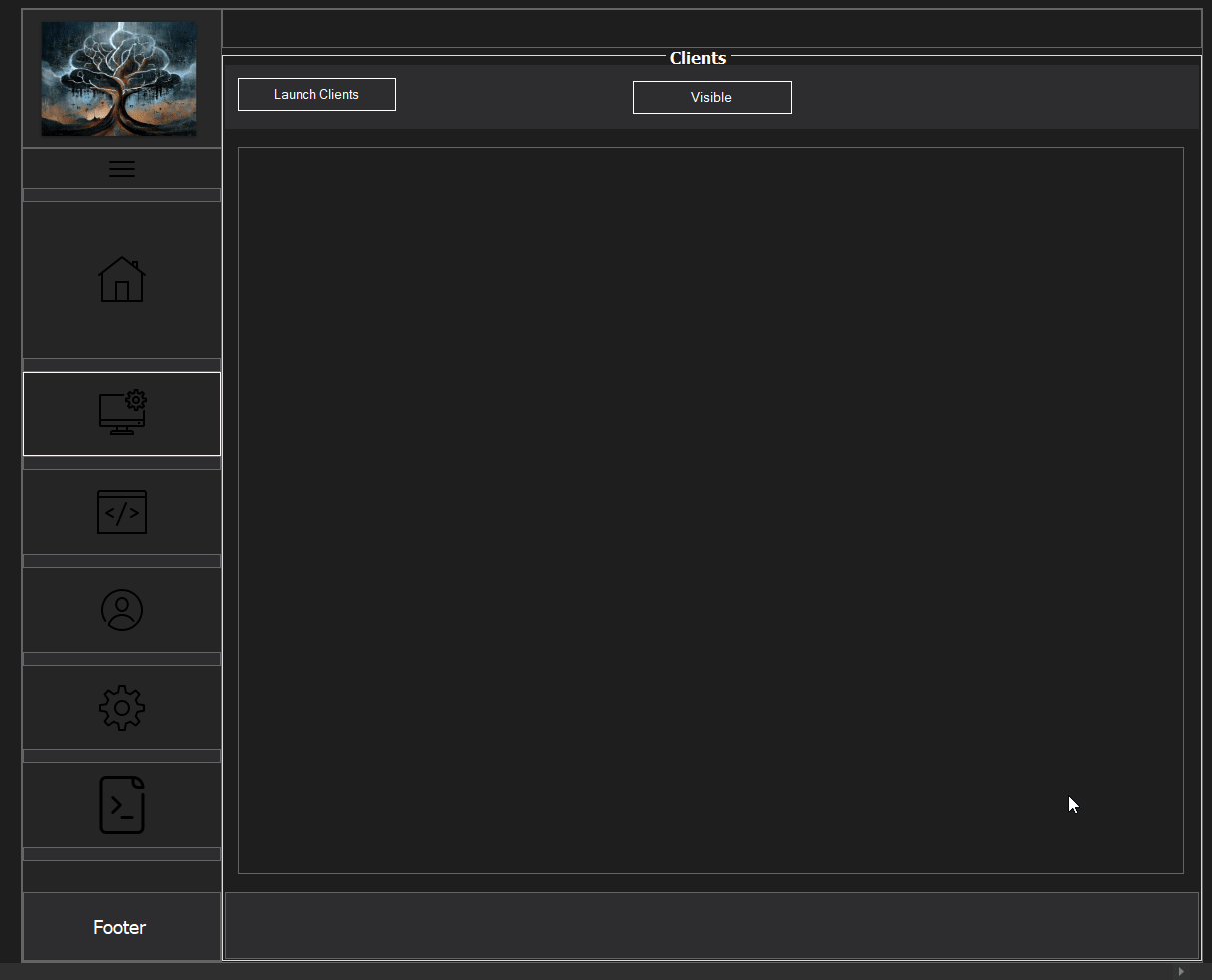The width and height of the screenshot is (1212, 980).
Task: Click the divider strip below the terminal icon
Action: coord(121,854)
